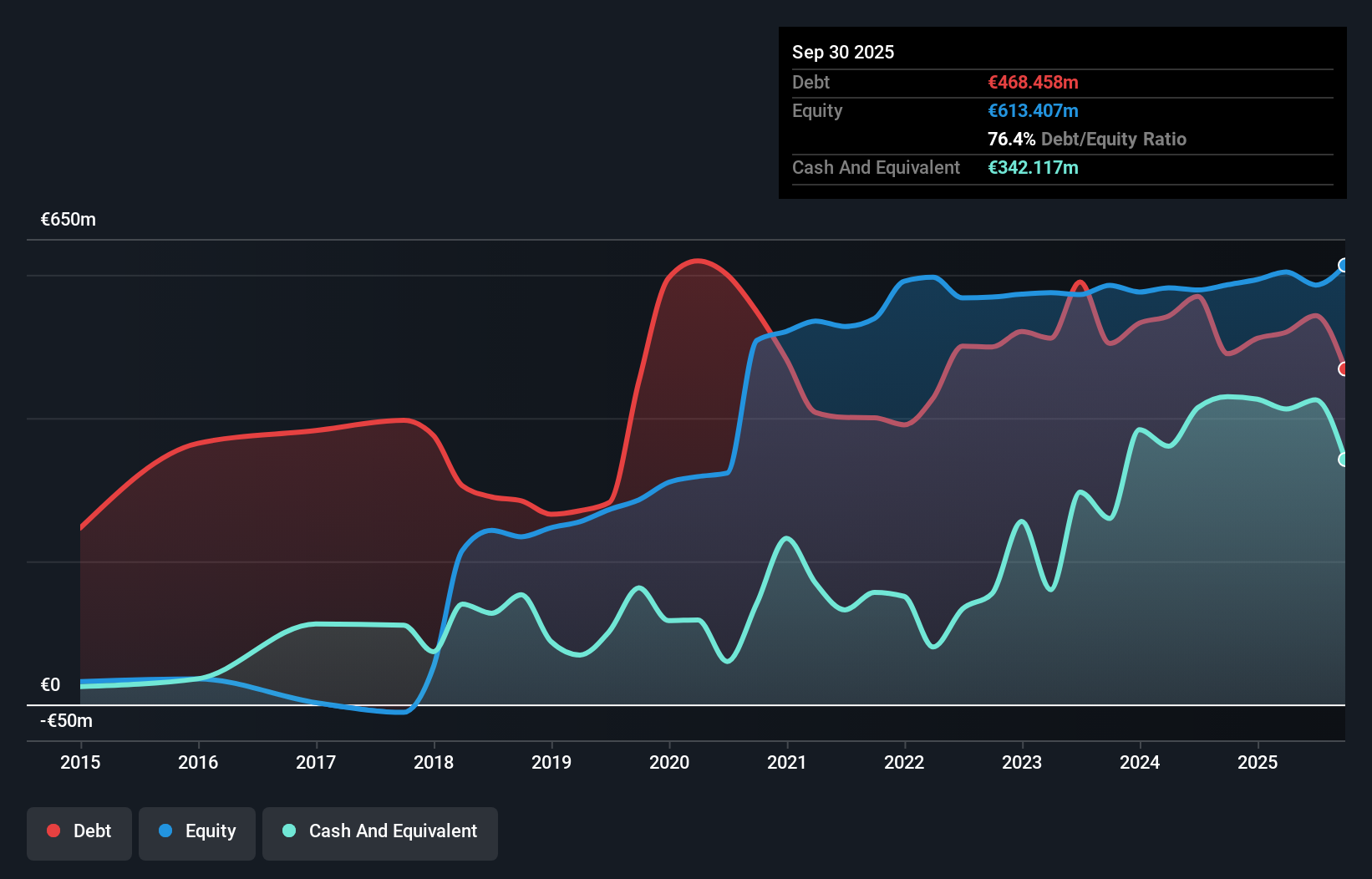The height and width of the screenshot is (879, 1372).
Task: Select the 2015 axis label
Action: 79,762
